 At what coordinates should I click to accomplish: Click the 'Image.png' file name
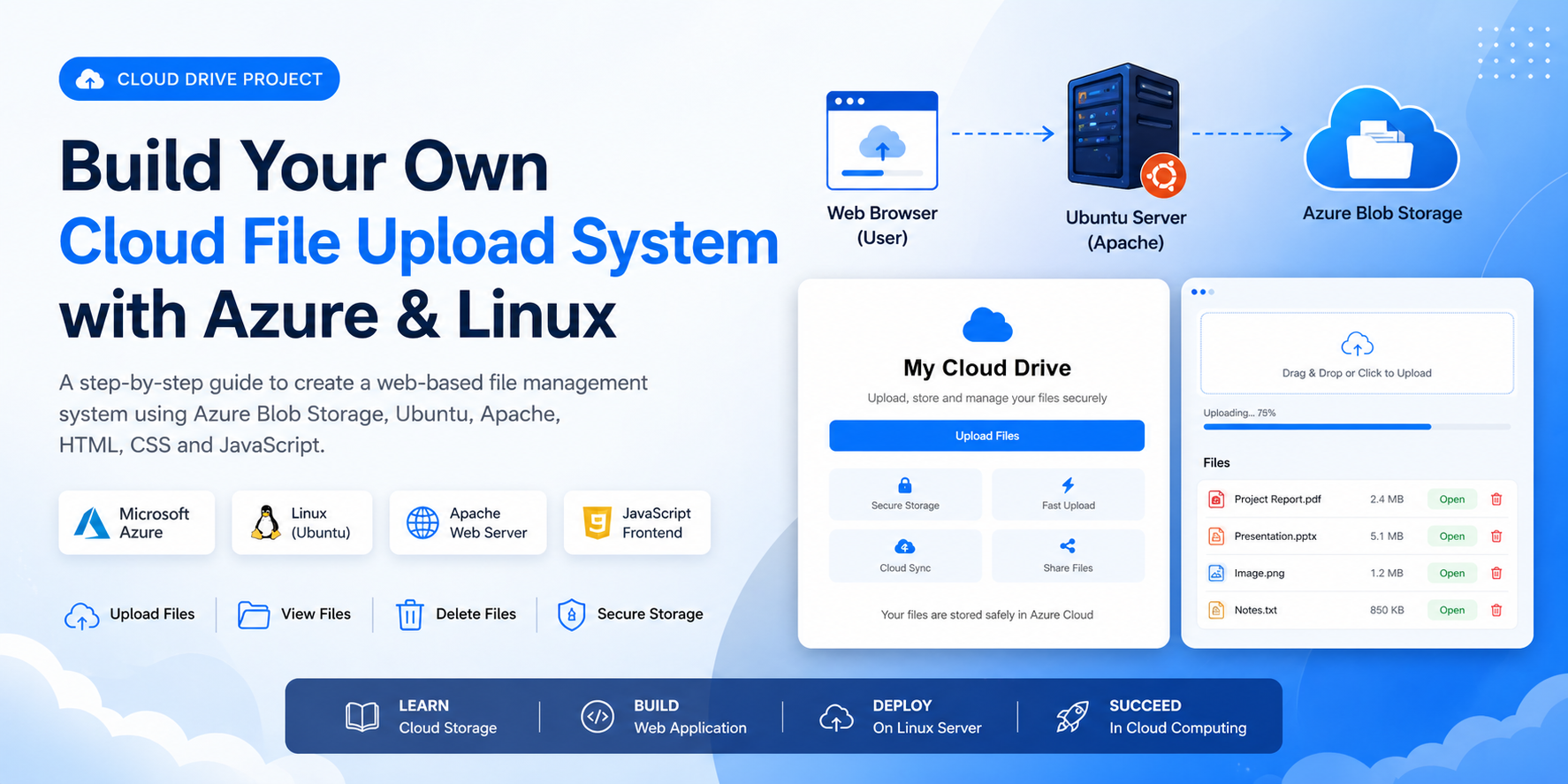1260,574
